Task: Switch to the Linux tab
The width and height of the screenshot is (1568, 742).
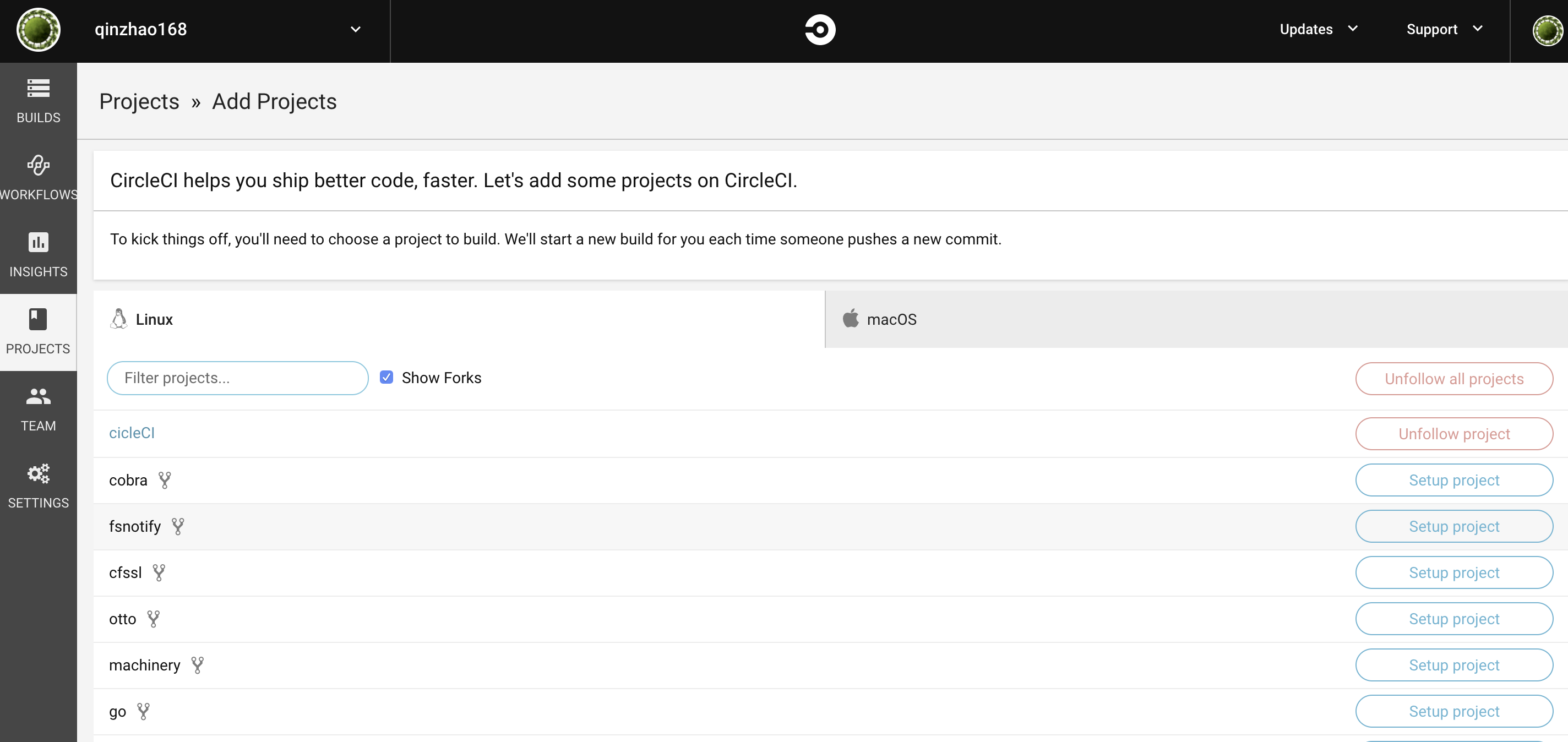Action: tap(459, 319)
